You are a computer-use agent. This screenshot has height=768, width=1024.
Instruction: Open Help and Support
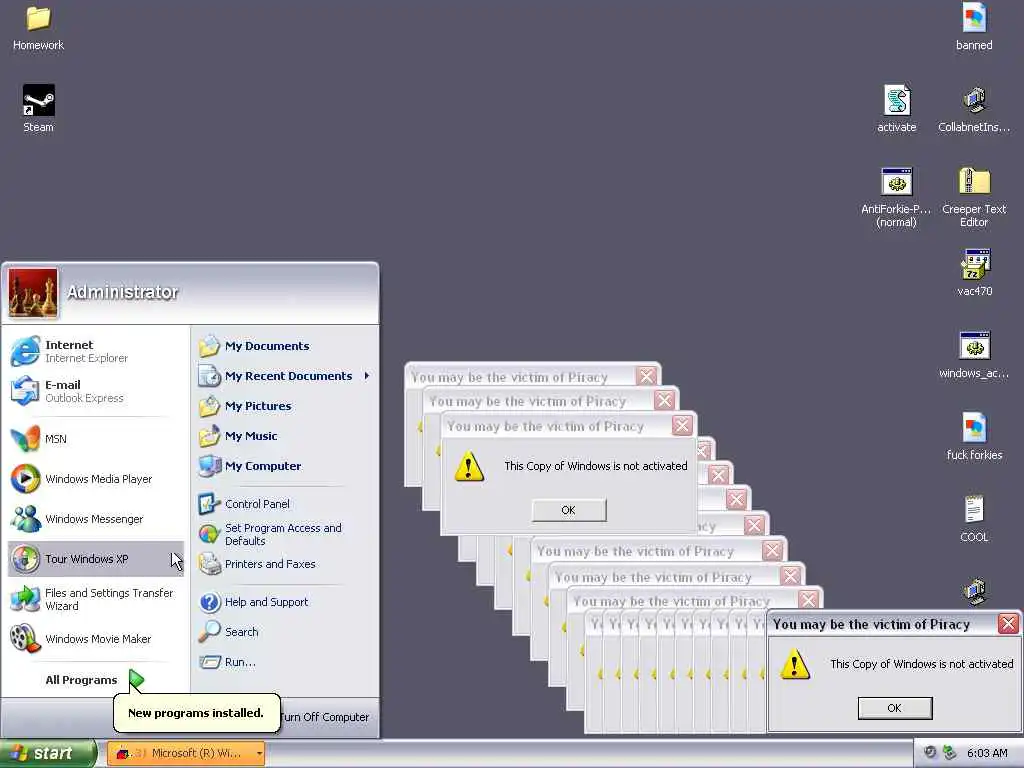click(285, 601)
